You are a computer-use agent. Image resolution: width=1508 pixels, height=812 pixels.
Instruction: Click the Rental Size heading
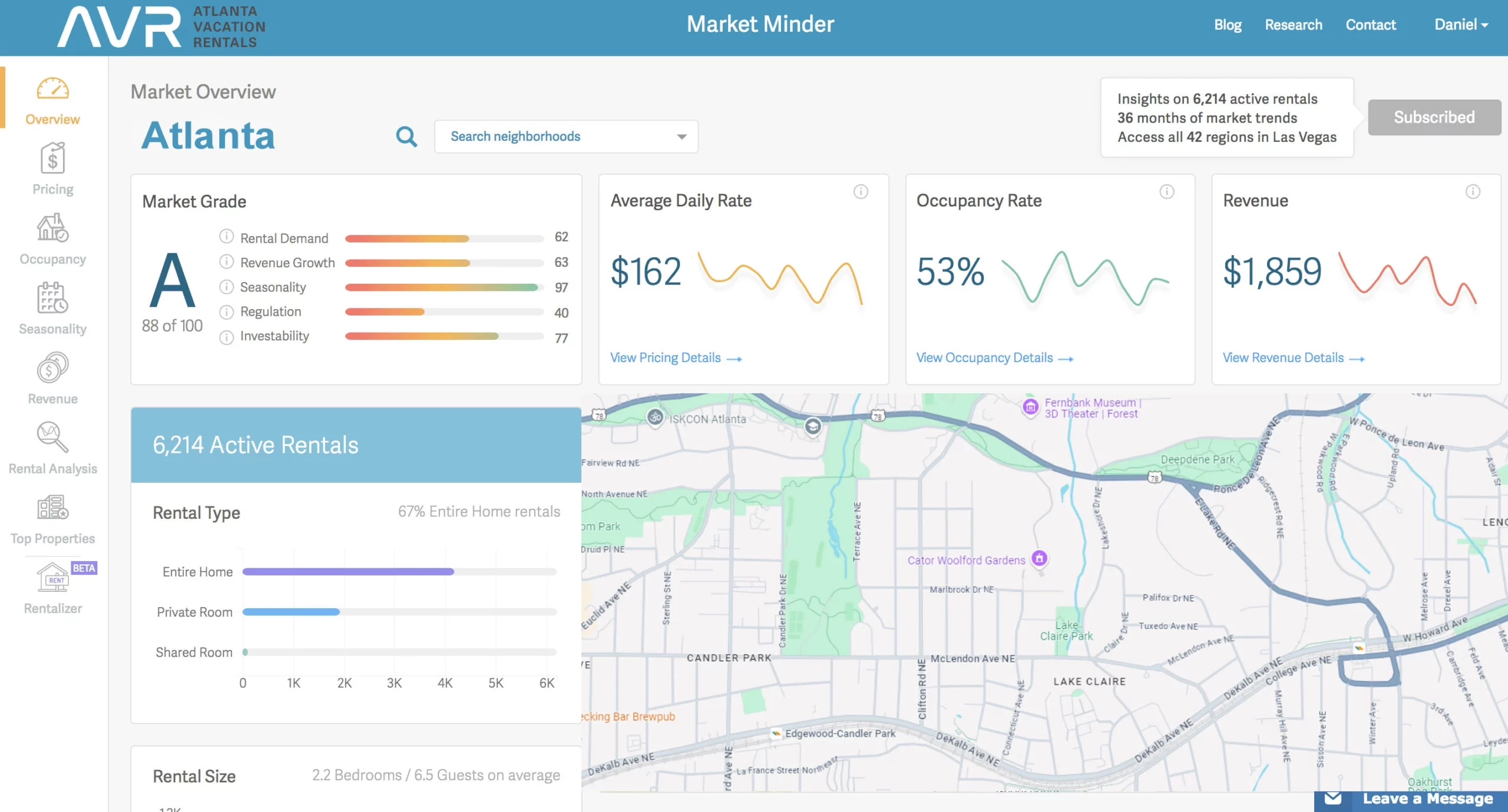[194, 776]
